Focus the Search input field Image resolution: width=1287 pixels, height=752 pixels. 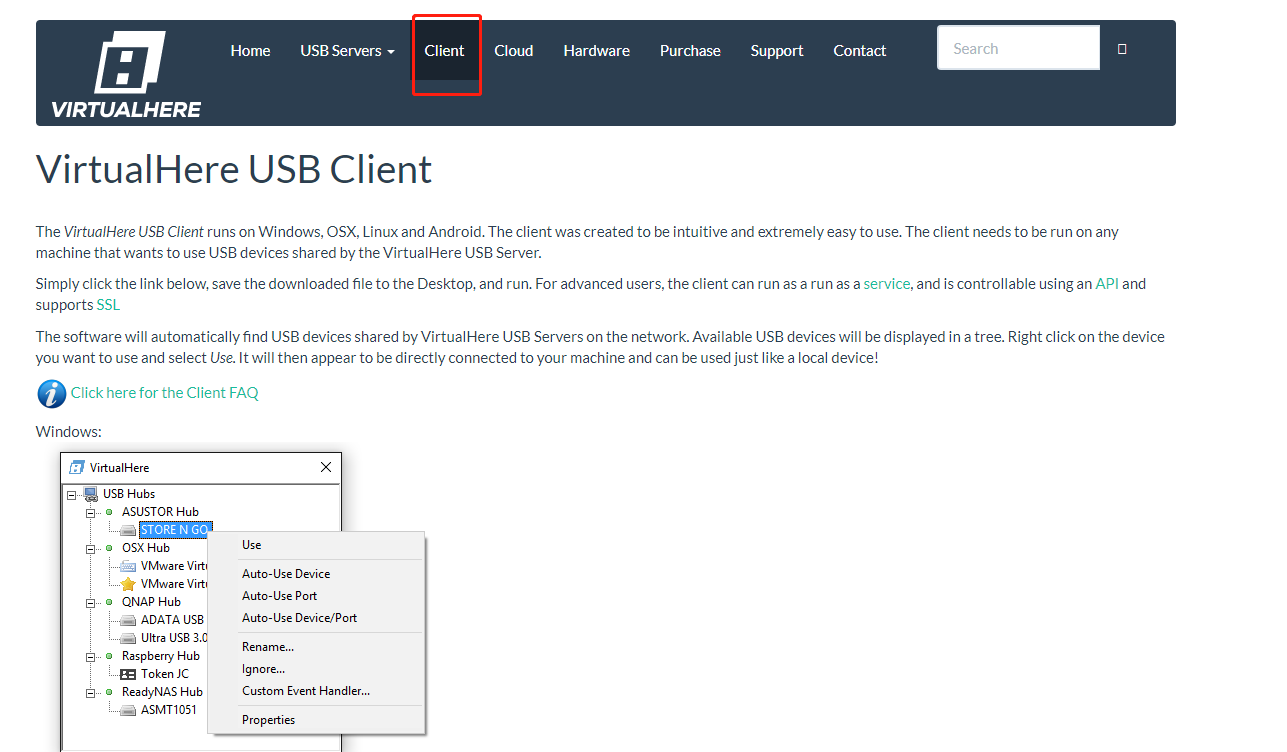pyautogui.click(x=1018, y=48)
